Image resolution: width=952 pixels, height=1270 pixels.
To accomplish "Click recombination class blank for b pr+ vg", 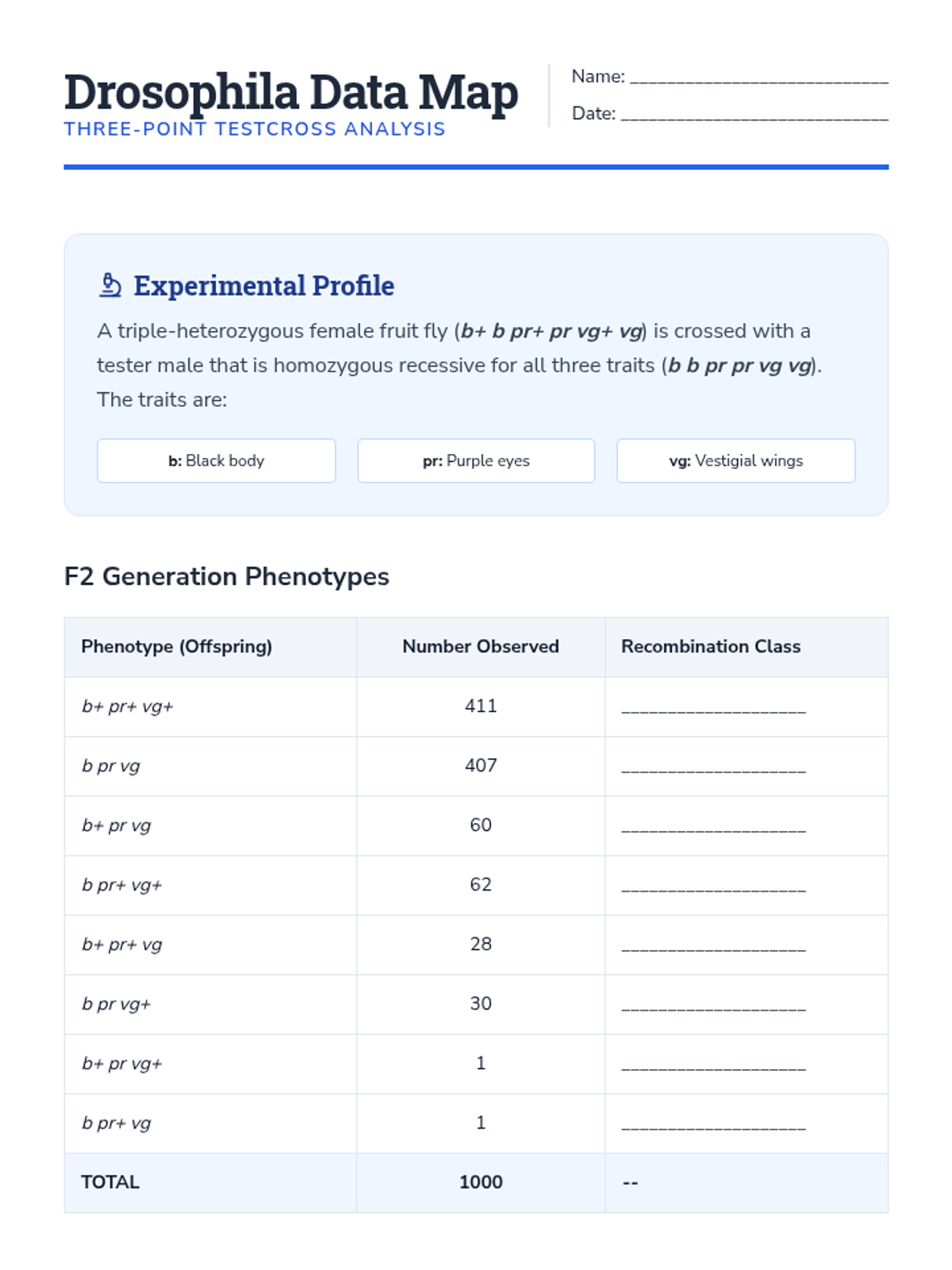I will click(x=713, y=1125).
